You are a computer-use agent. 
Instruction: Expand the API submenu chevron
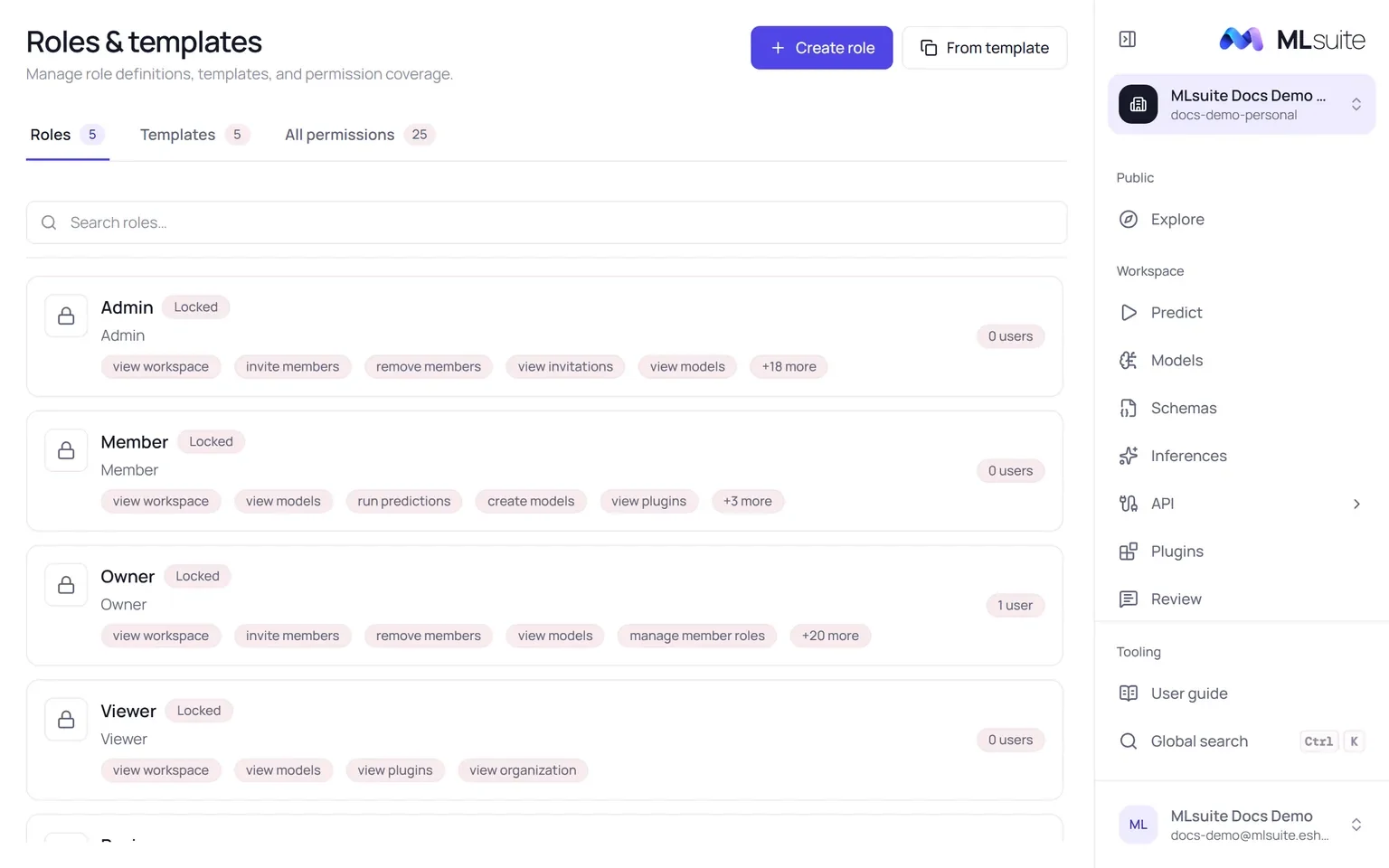coord(1356,504)
